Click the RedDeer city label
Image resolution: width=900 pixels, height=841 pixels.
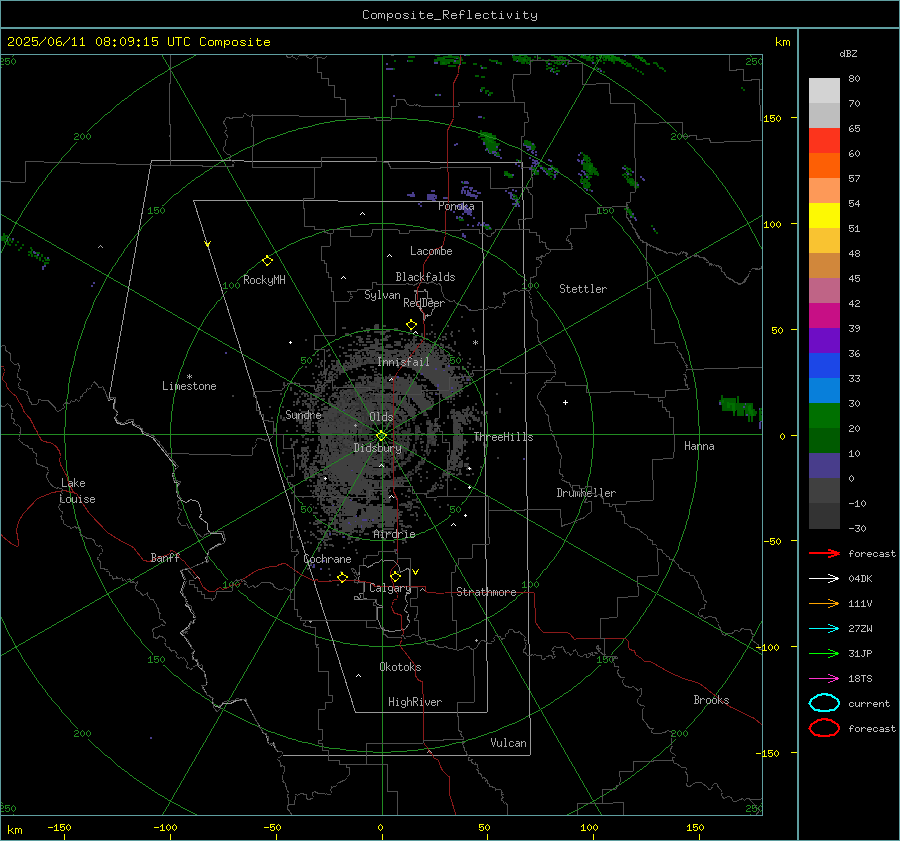point(424,303)
